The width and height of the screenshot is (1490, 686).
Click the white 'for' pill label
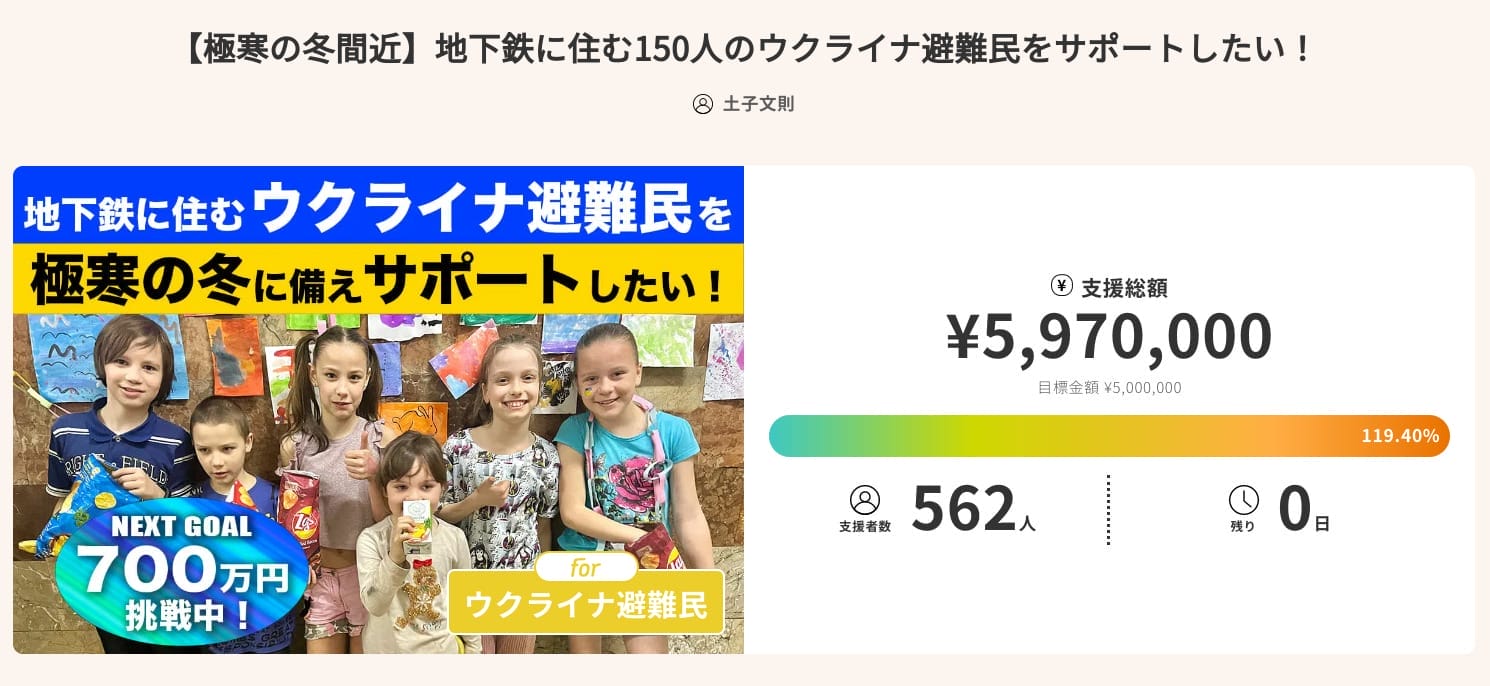pyautogui.click(x=586, y=568)
